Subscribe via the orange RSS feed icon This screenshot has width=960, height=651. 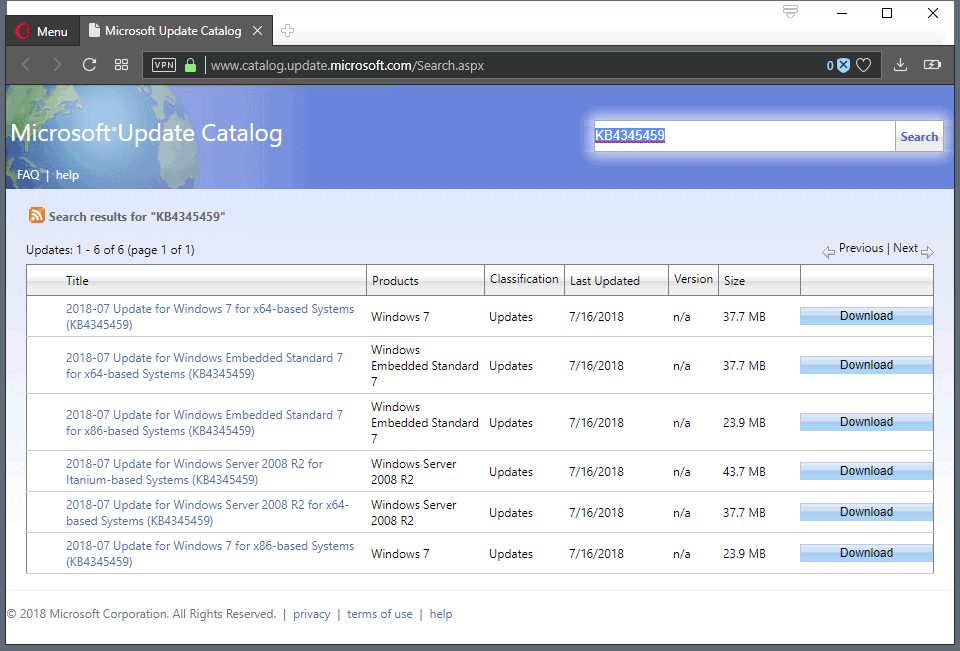point(37,215)
